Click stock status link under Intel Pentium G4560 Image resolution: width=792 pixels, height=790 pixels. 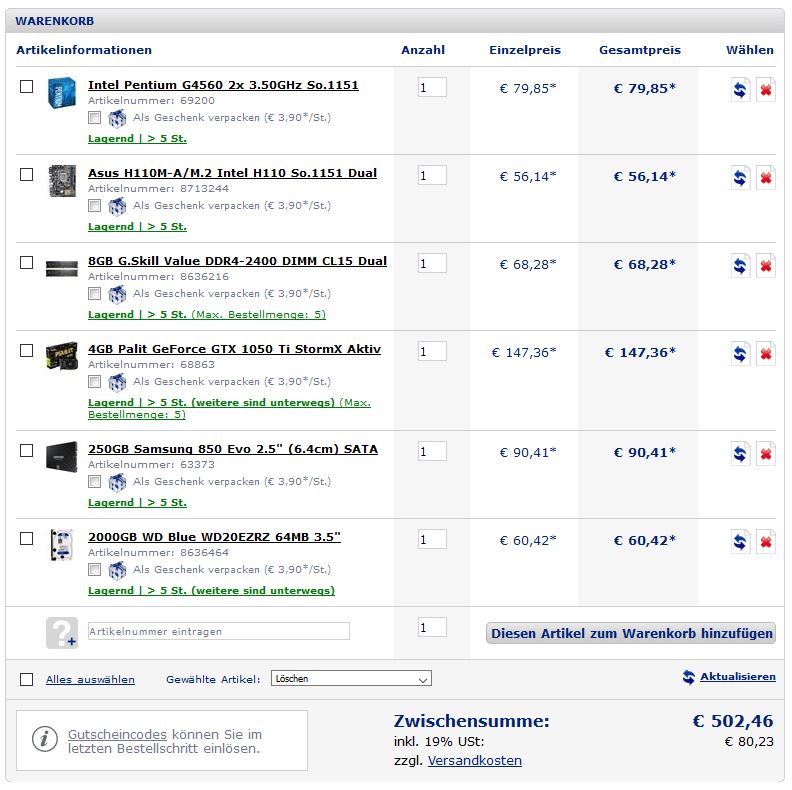(x=137, y=138)
